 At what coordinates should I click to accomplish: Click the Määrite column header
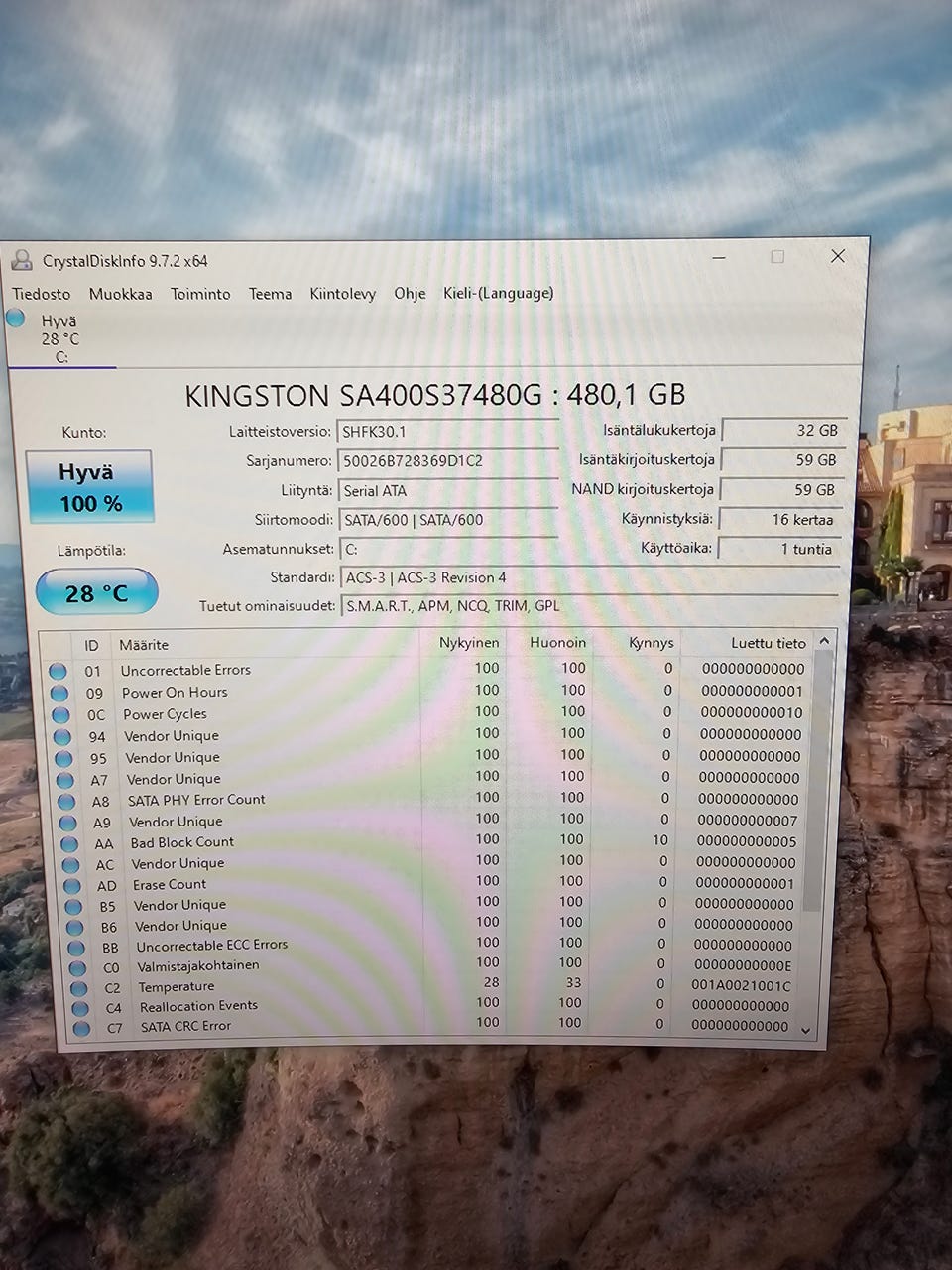point(144,645)
